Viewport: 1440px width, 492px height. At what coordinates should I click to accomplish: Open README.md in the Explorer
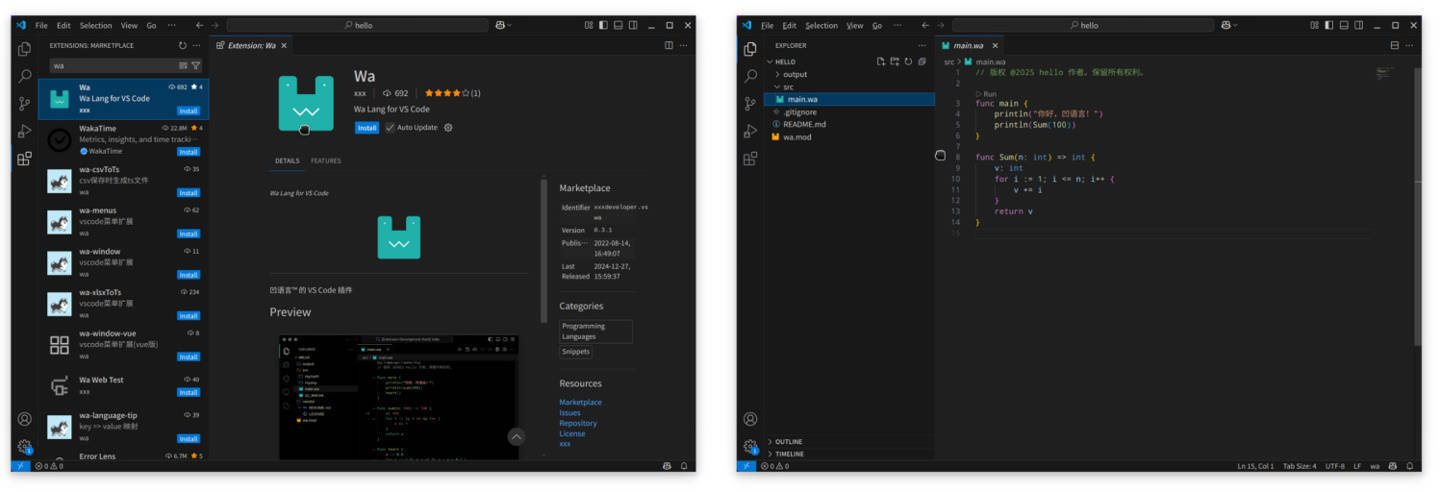point(804,124)
